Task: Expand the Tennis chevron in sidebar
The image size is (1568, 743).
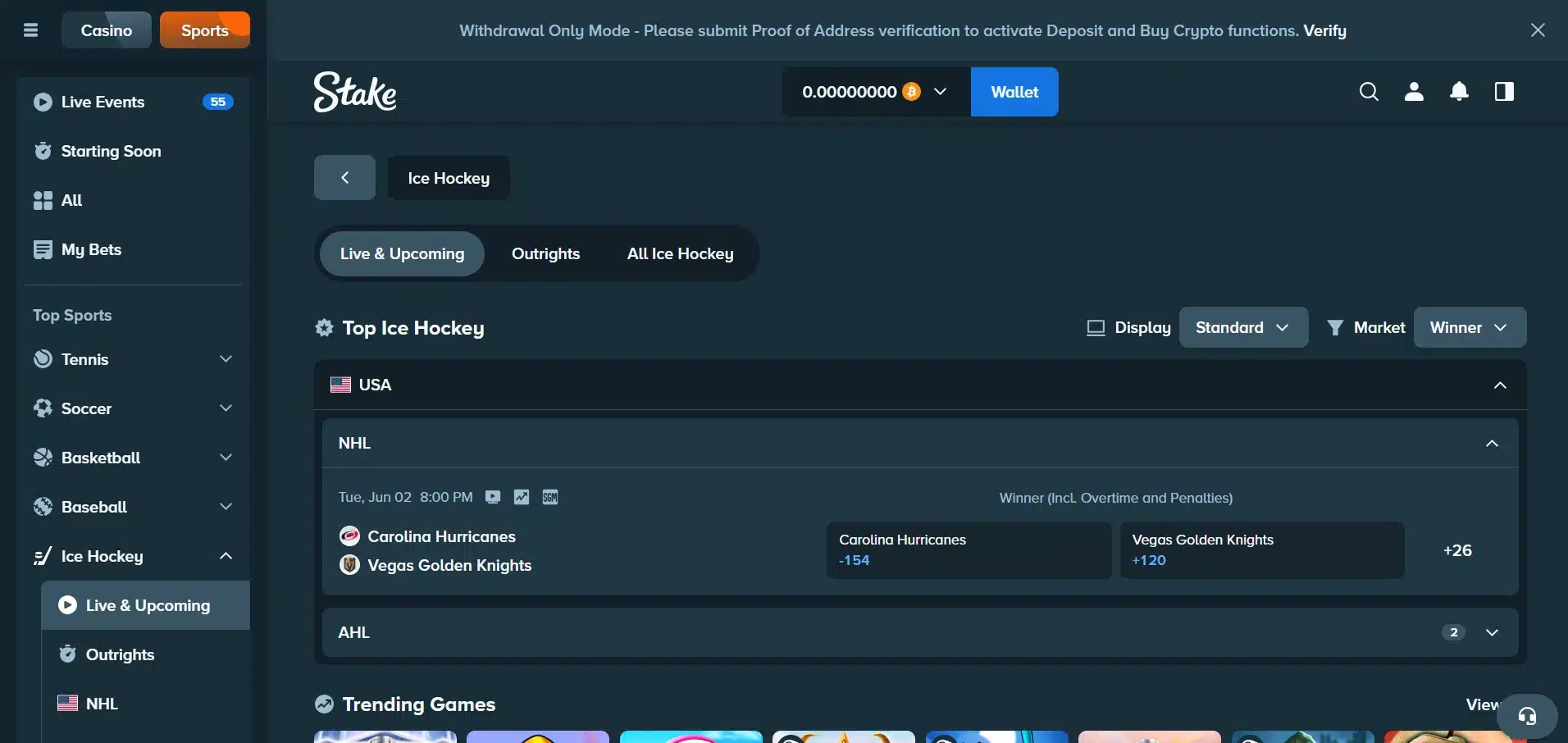Action: [226, 359]
